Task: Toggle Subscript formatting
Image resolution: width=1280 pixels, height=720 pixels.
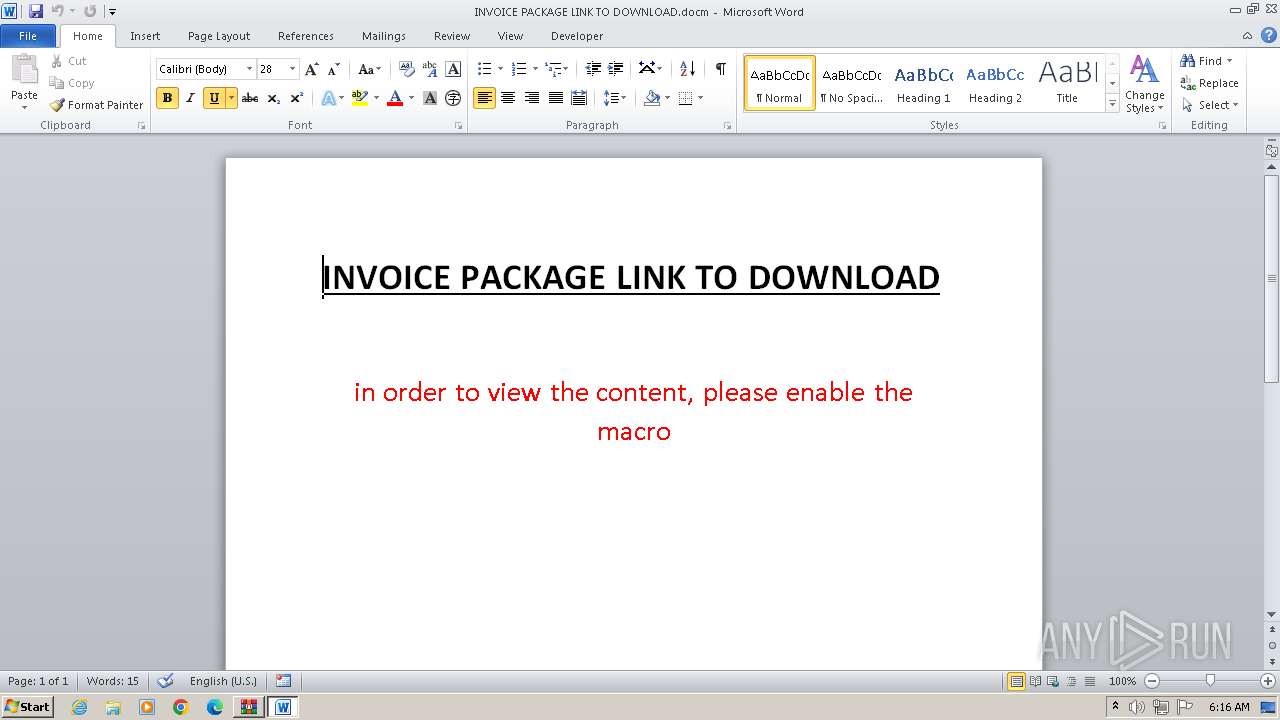Action: coord(274,98)
